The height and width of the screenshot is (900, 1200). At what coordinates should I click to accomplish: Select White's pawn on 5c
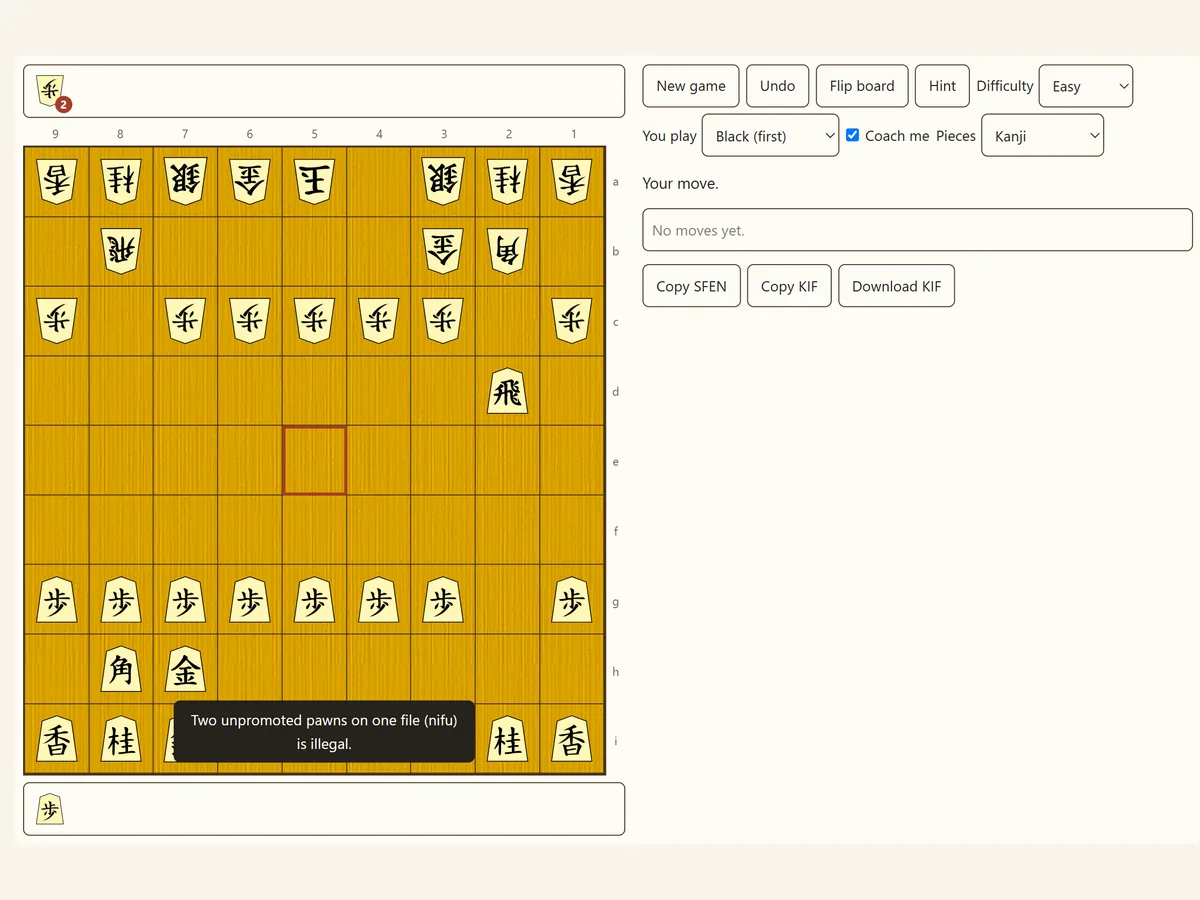click(x=314, y=321)
